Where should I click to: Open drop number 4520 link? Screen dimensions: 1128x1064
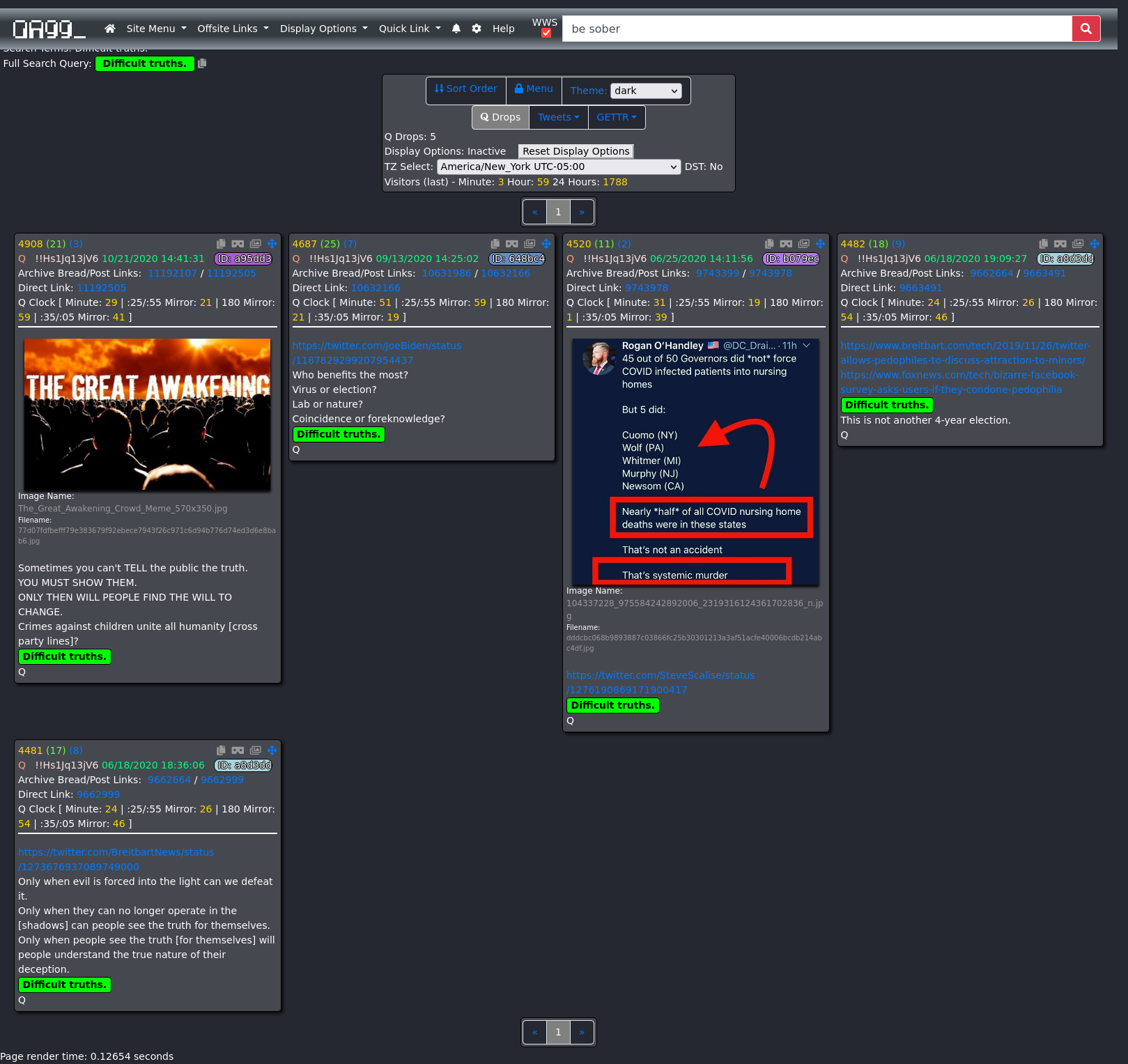578,244
